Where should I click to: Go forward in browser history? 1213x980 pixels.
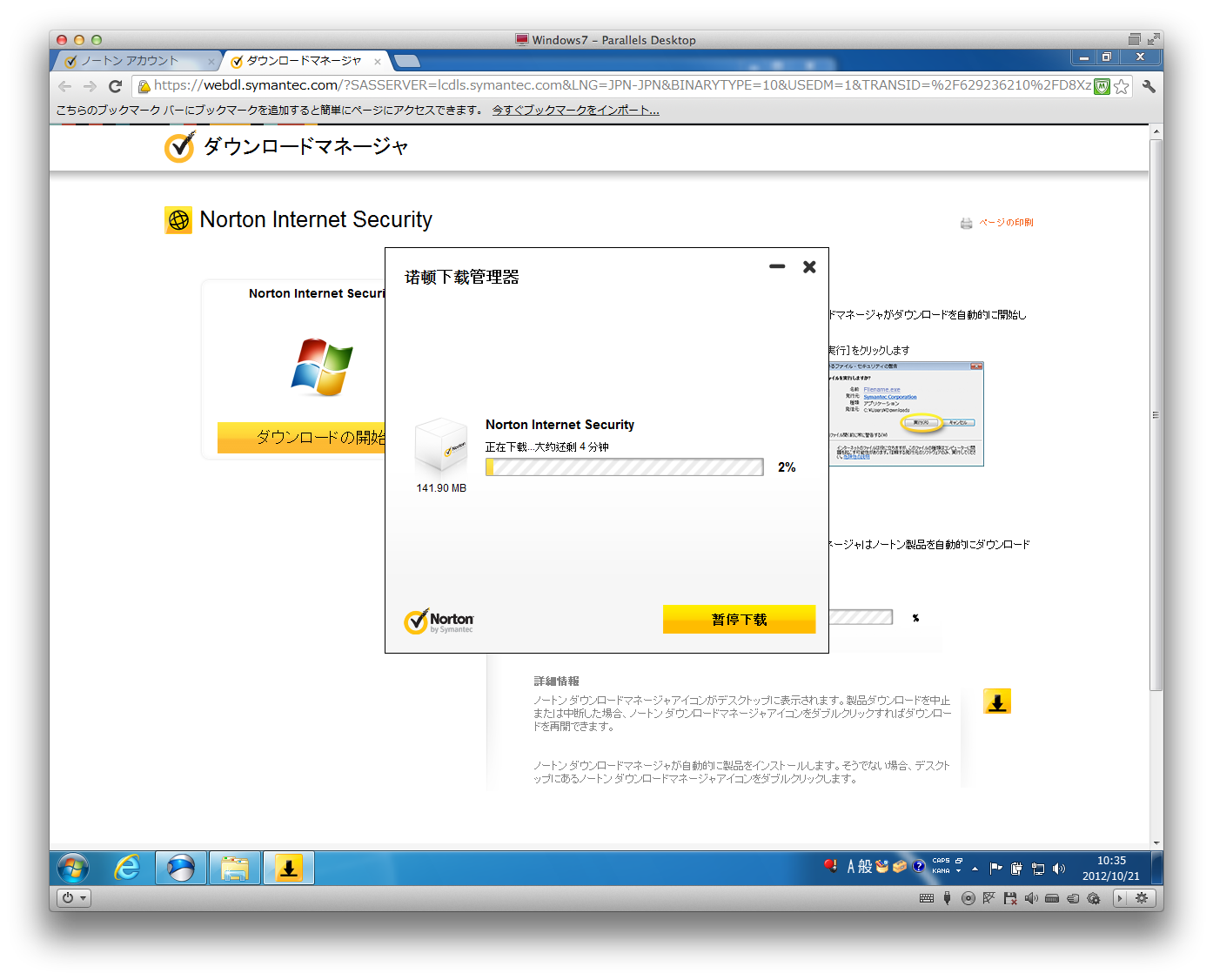click(x=90, y=86)
